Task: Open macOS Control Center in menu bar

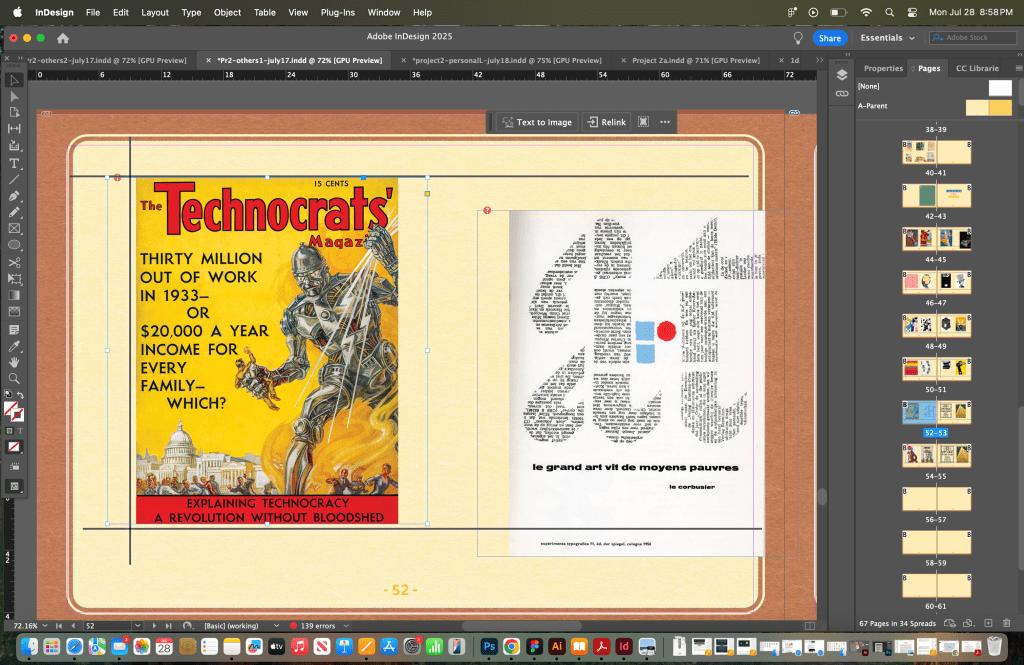Action: [x=911, y=12]
